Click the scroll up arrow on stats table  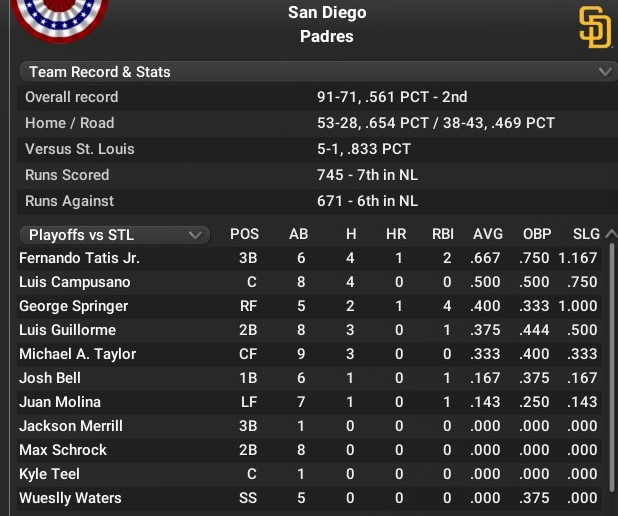click(611, 234)
